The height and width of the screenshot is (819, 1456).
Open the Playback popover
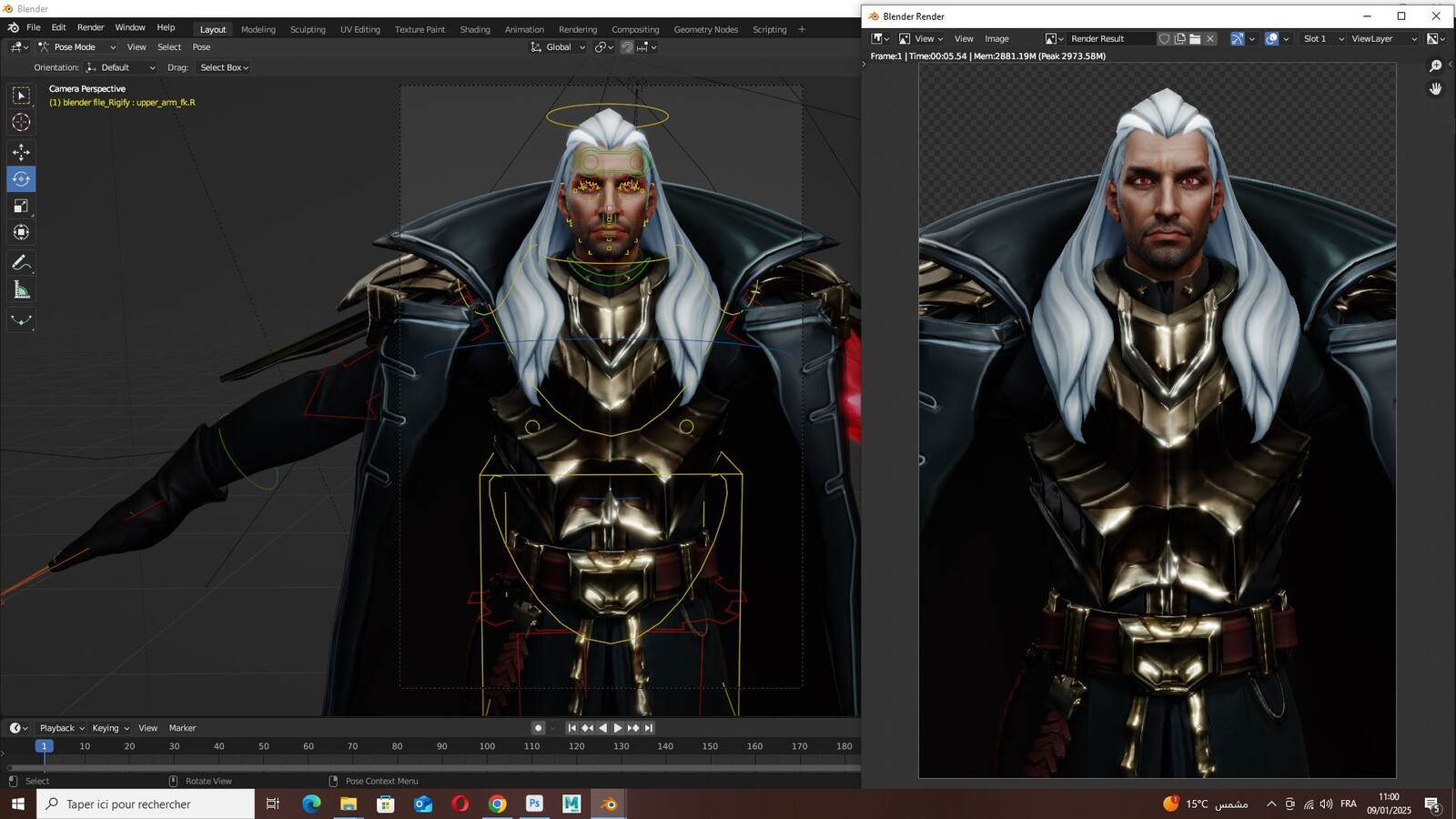(62, 728)
